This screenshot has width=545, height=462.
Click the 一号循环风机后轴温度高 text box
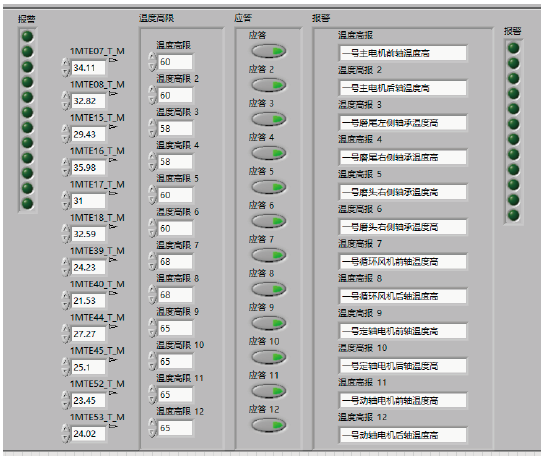point(403,296)
